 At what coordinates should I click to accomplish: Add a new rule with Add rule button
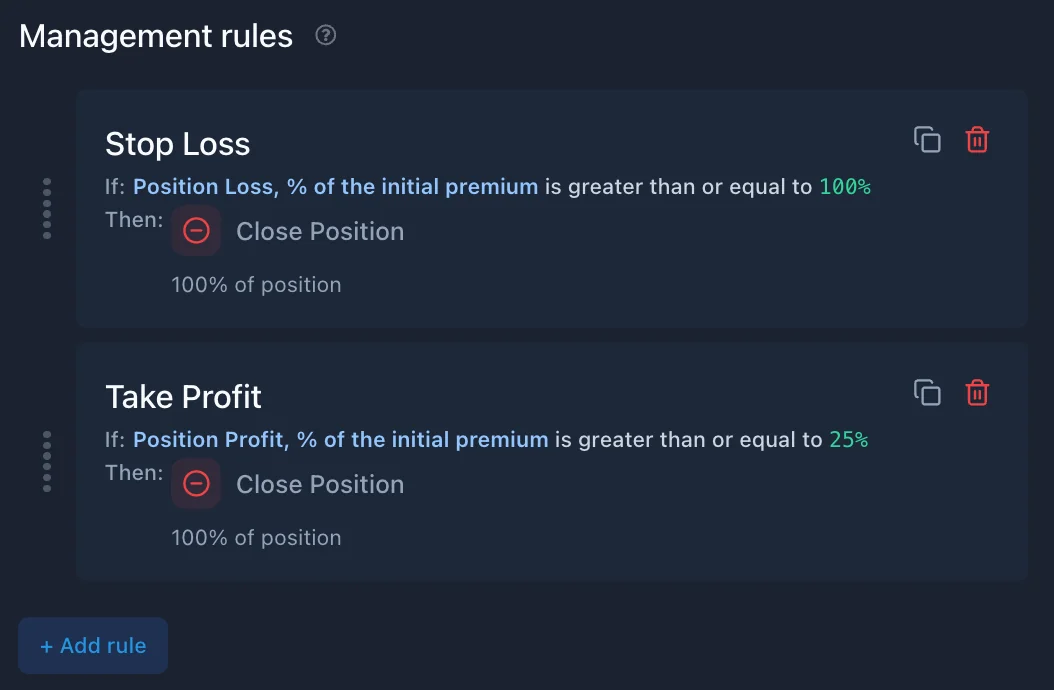click(93, 646)
